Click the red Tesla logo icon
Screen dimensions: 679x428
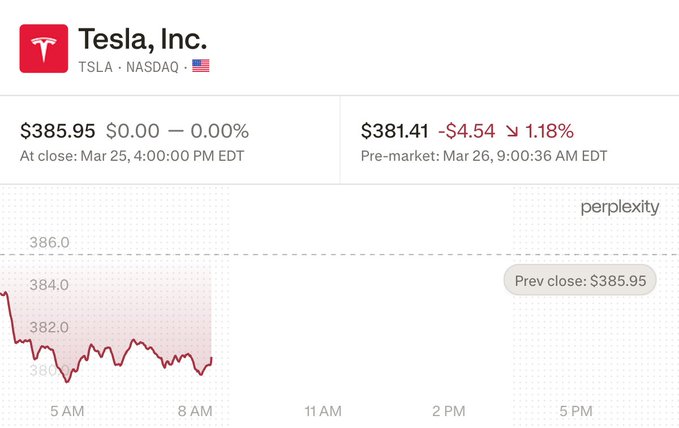[x=44, y=48]
